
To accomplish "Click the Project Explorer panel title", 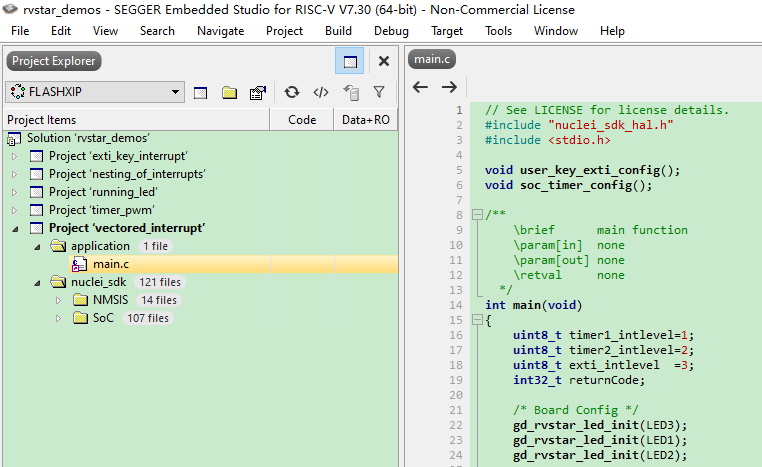I will point(53,61).
